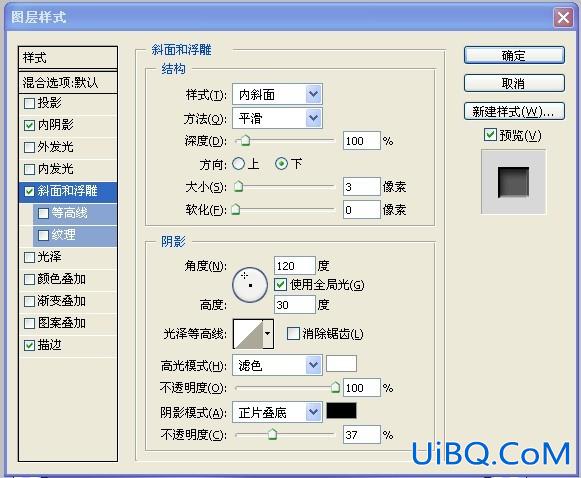The image size is (581, 478).
Task: Select the 下 direction radio button
Action: [281, 163]
